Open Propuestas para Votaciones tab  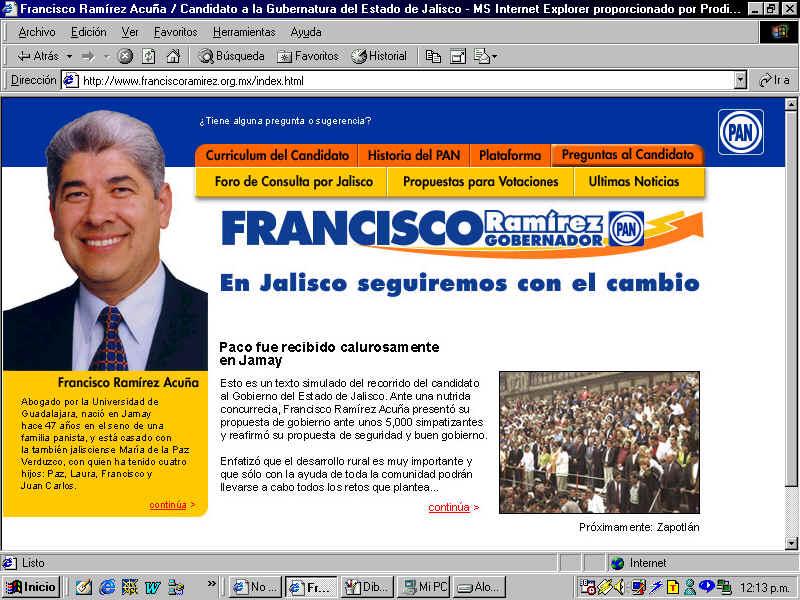point(481,182)
